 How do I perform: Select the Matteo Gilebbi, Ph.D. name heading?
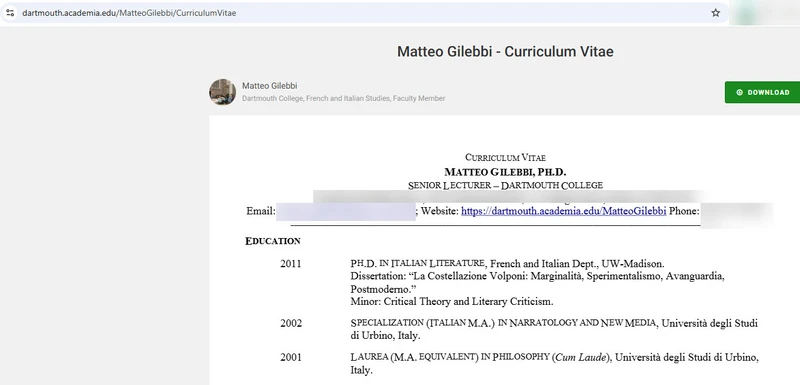(x=506, y=172)
